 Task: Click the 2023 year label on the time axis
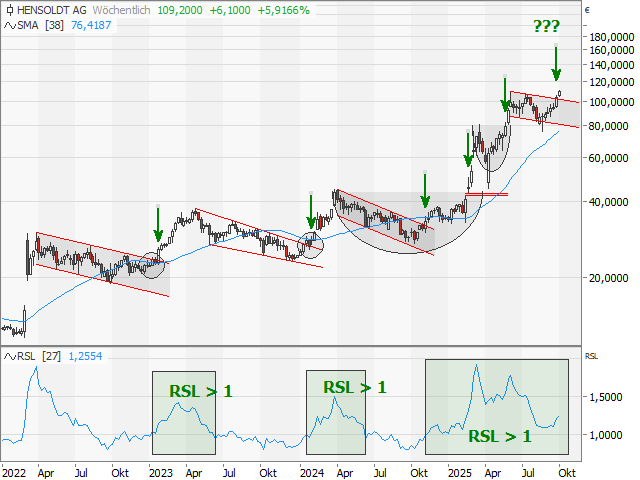[161, 473]
